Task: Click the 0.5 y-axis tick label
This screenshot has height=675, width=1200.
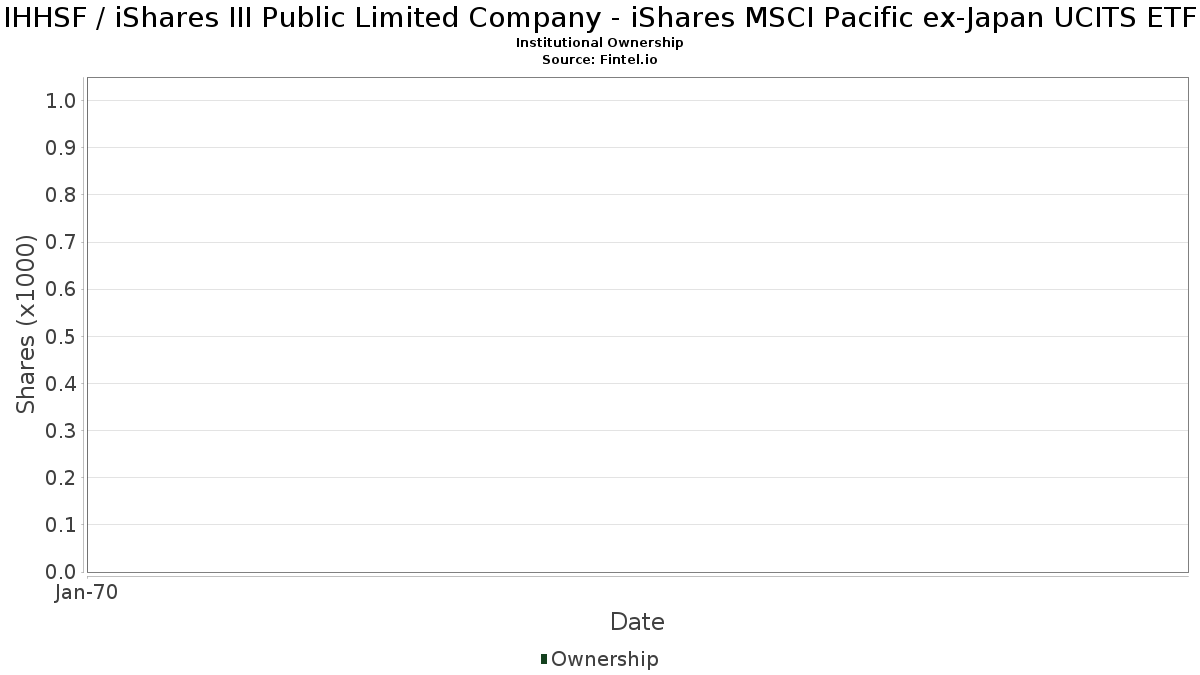Action: 61,336
